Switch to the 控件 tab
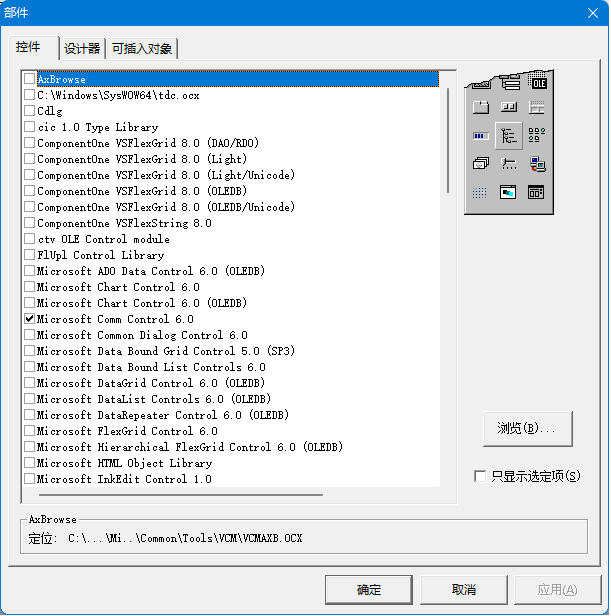The height and width of the screenshot is (616, 611). coord(33,48)
